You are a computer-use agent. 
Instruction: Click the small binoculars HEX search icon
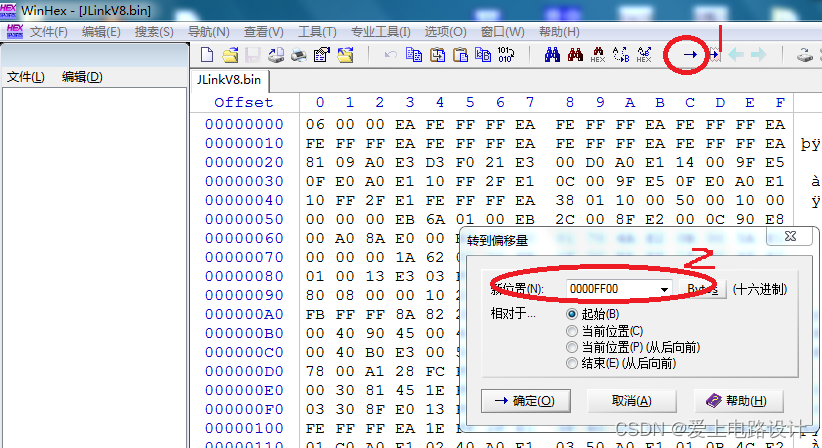coord(598,54)
